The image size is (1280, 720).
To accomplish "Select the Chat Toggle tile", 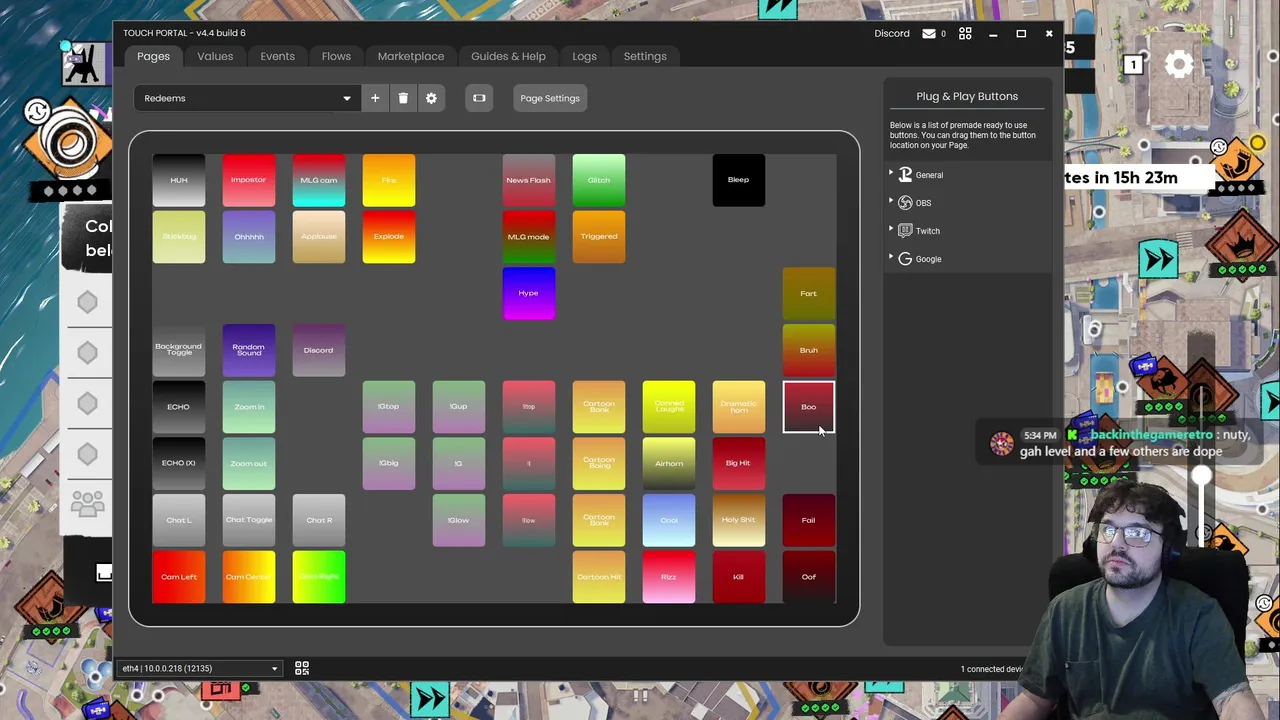I will 249,520.
